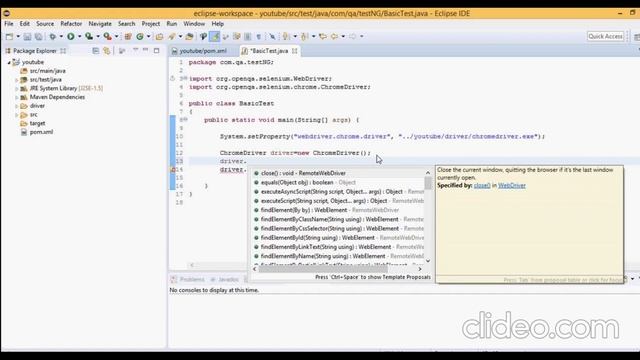Follow the WebDriver link in the Javadoc popup
640x360 pixels.
512,185
